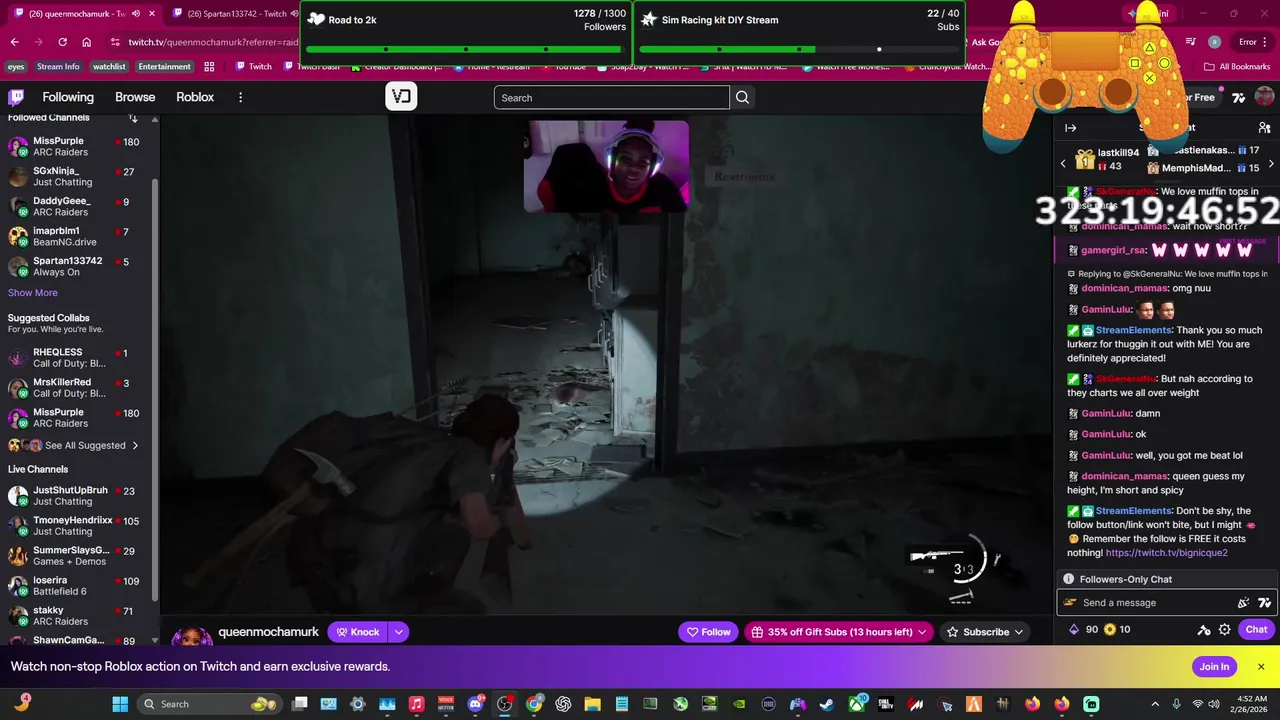The height and width of the screenshot is (720, 1280).
Task: Click the search magnifier button
Action: [x=742, y=97]
